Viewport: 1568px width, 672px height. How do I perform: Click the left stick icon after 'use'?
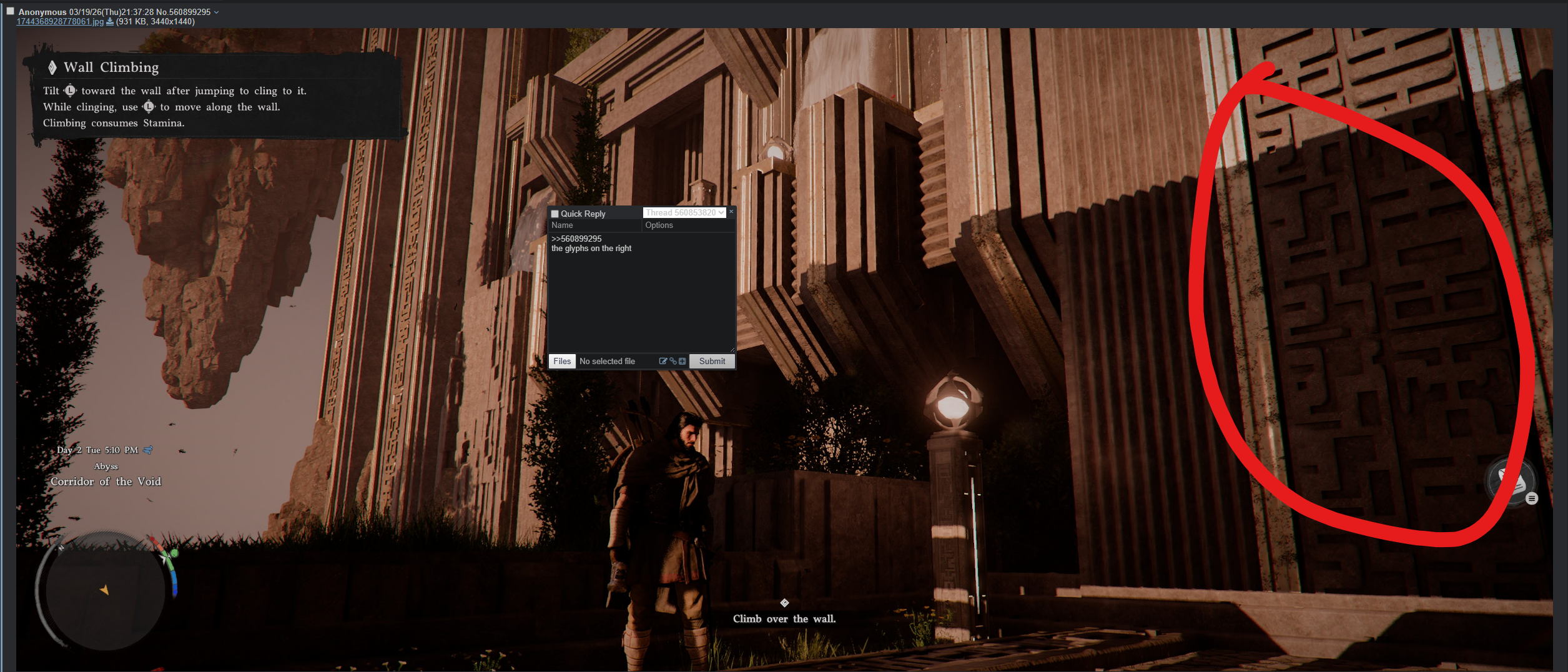click(149, 107)
